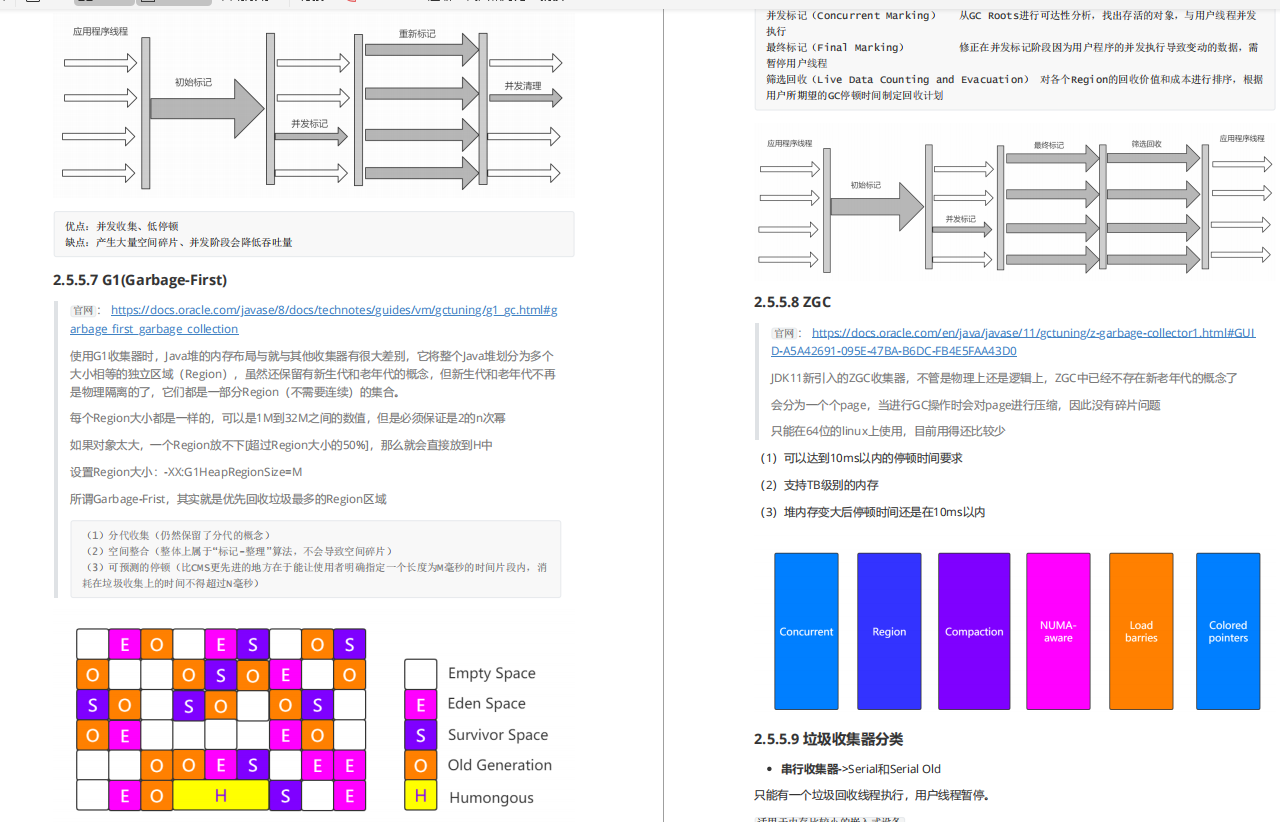Click the 并发清理 label in the CMS diagram
The height and width of the screenshot is (822, 1280).
[523, 86]
